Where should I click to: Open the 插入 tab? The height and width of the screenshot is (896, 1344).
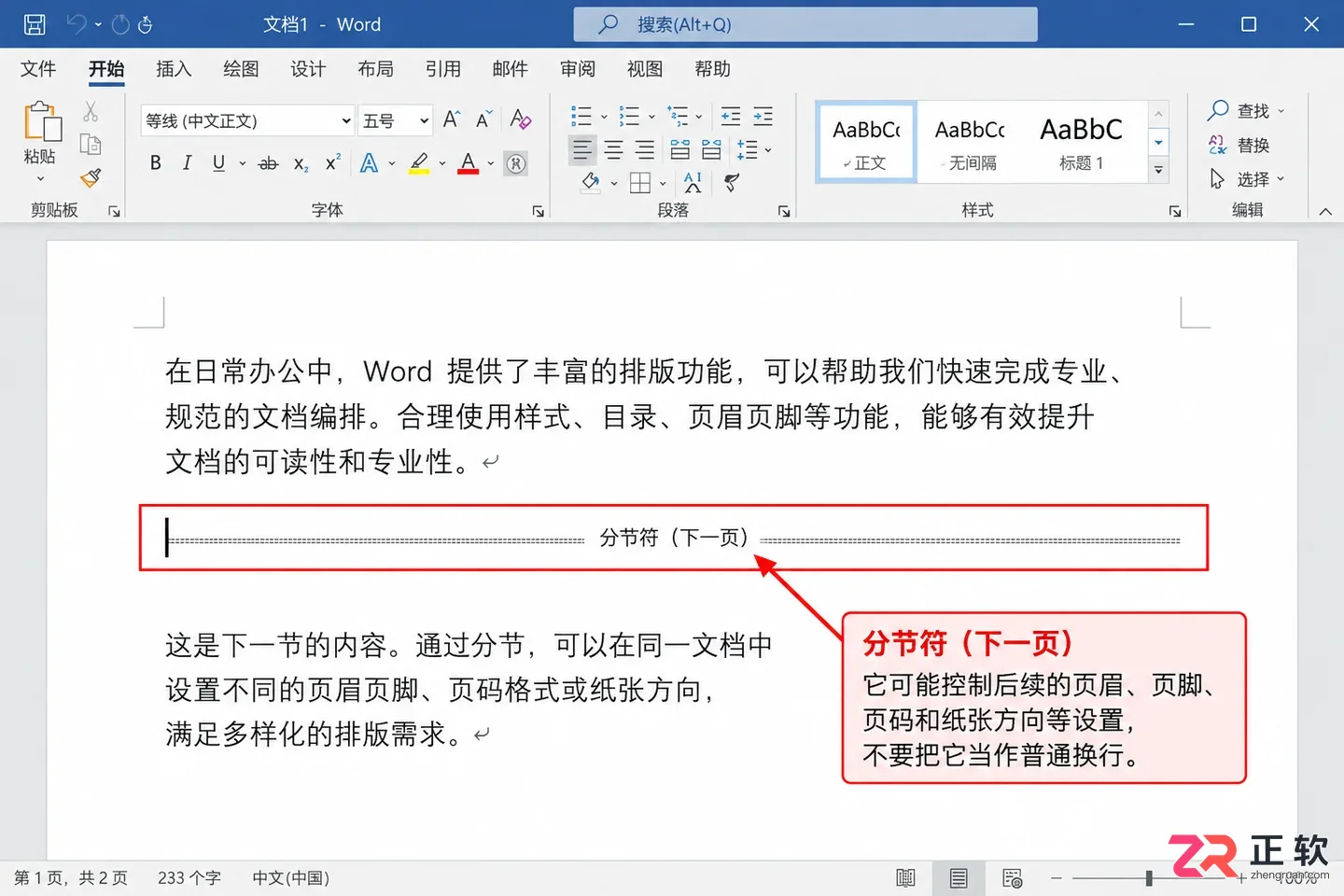(174, 69)
